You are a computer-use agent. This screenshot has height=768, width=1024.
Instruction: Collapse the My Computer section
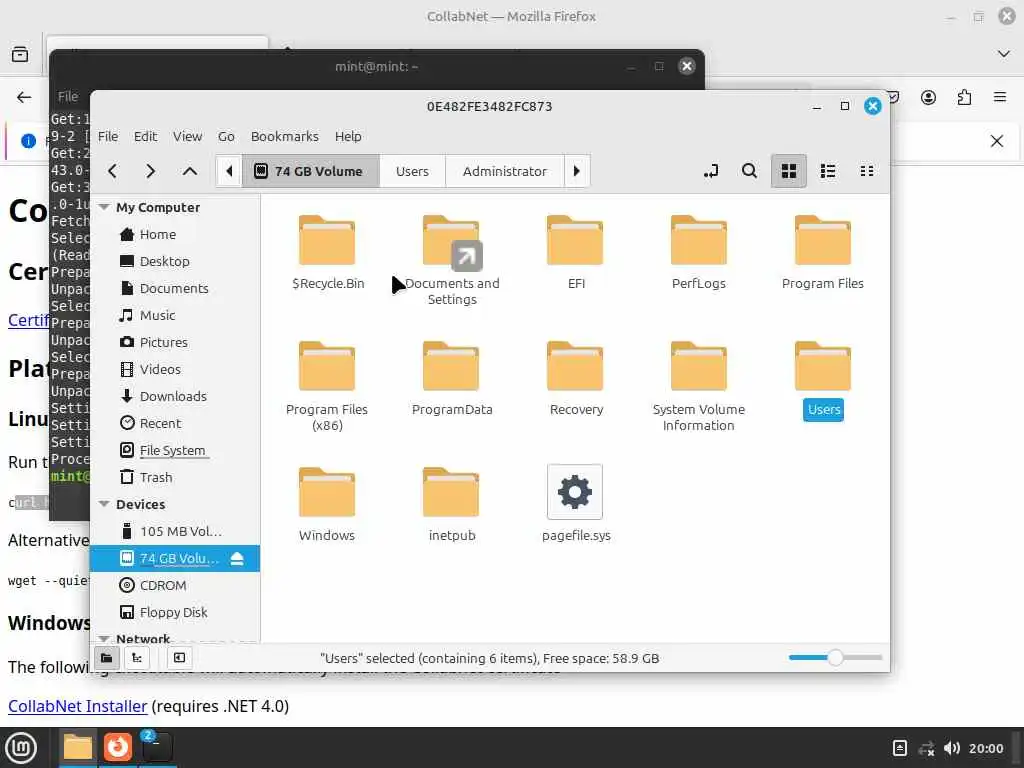click(x=104, y=207)
